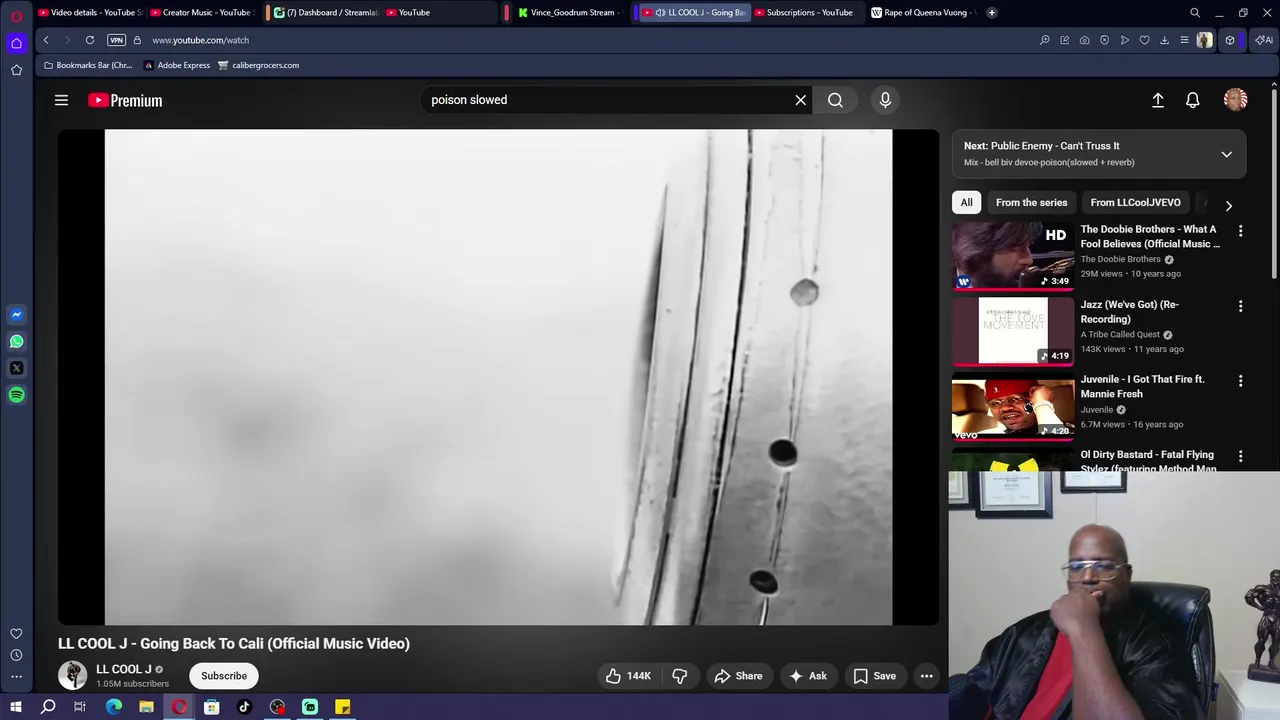Open Messenger in Opera sidebar
The height and width of the screenshot is (720, 1280).
16,315
